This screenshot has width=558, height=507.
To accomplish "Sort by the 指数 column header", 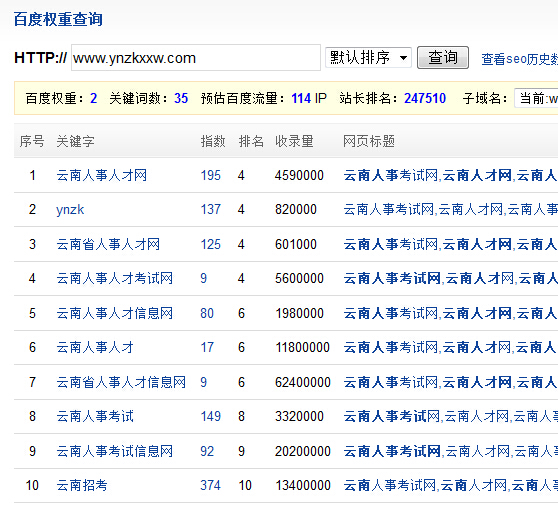I will (213, 141).
